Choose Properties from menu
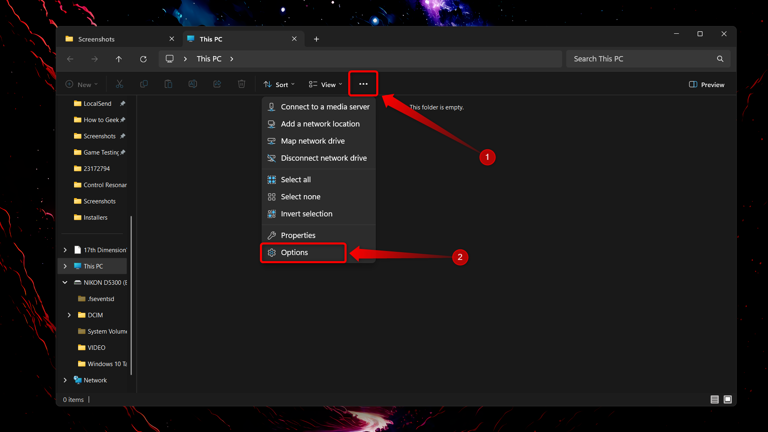768x432 pixels. pos(319,236)
